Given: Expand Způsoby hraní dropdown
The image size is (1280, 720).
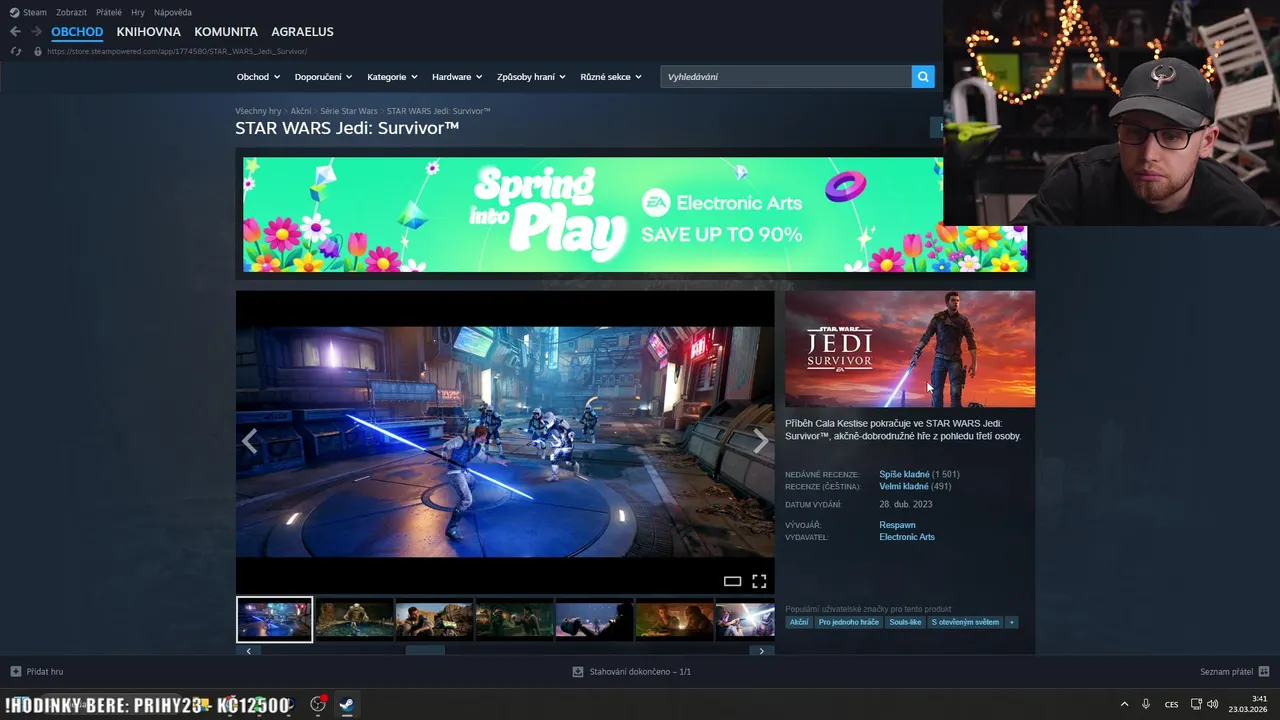Looking at the screenshot, I should (x=531, y=77).
